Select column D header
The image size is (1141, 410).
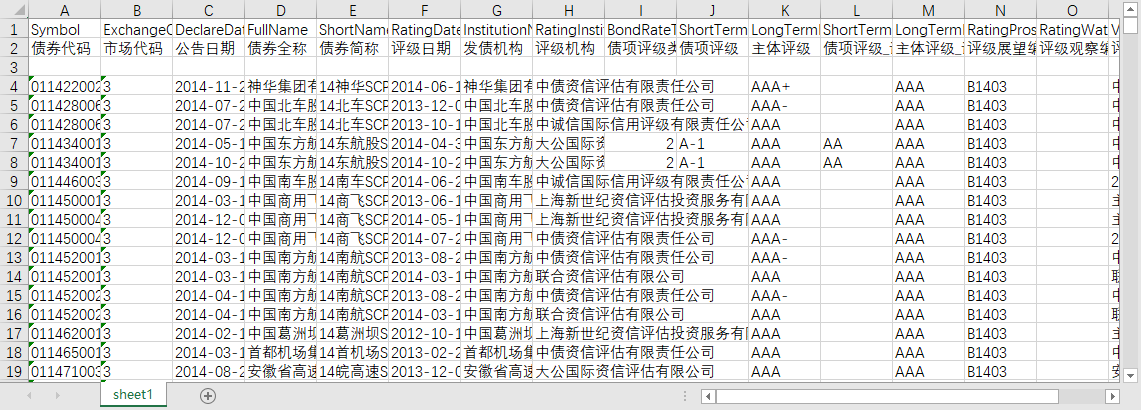(x=281, y=11)
